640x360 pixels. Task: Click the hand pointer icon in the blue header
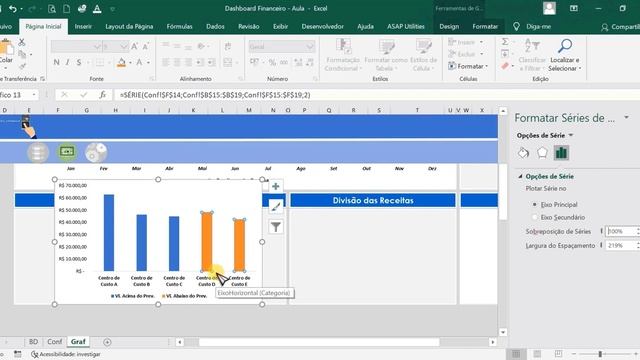[x=28, y=127]
